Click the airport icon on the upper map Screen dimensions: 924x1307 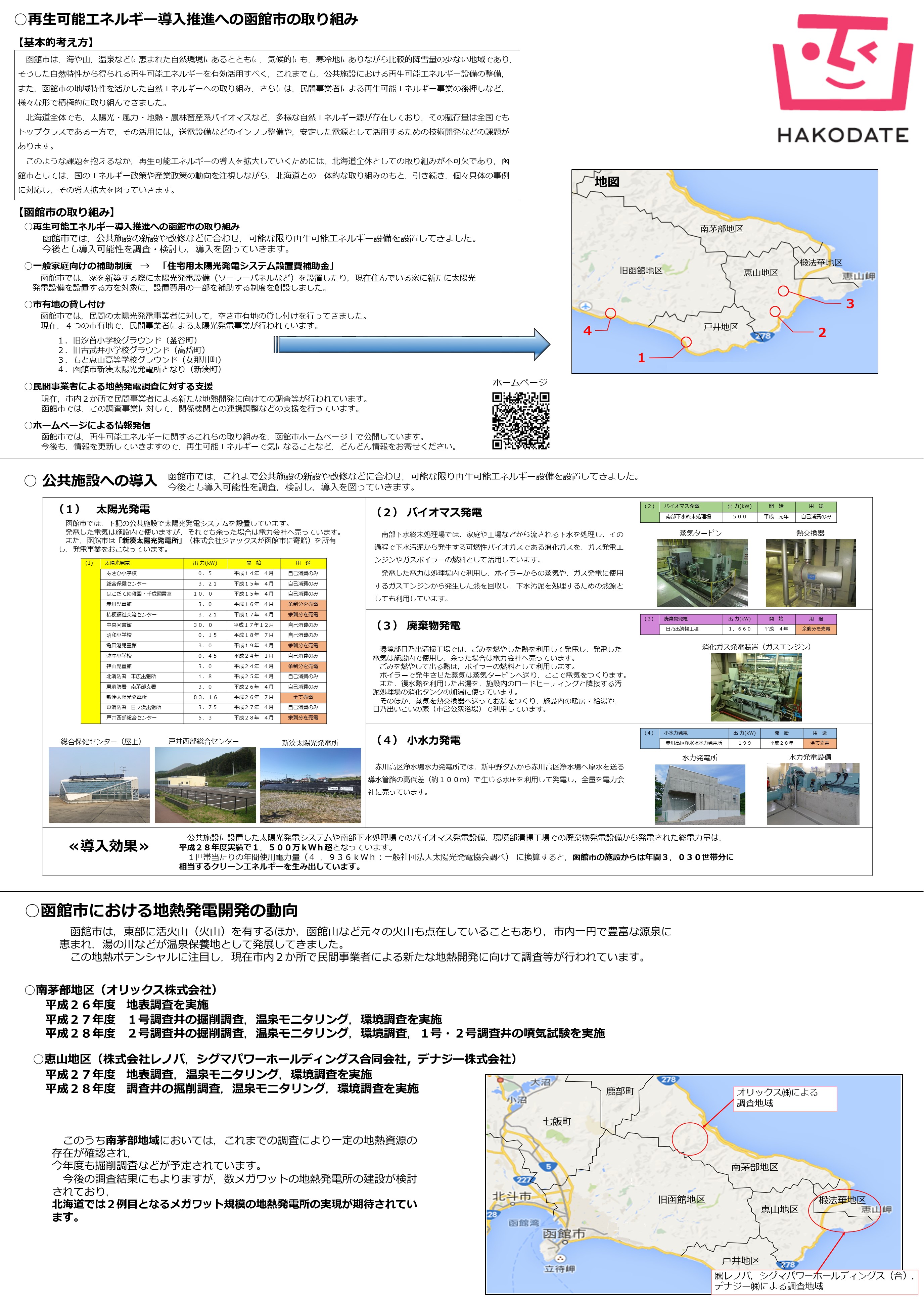click(x=585, y=307)
